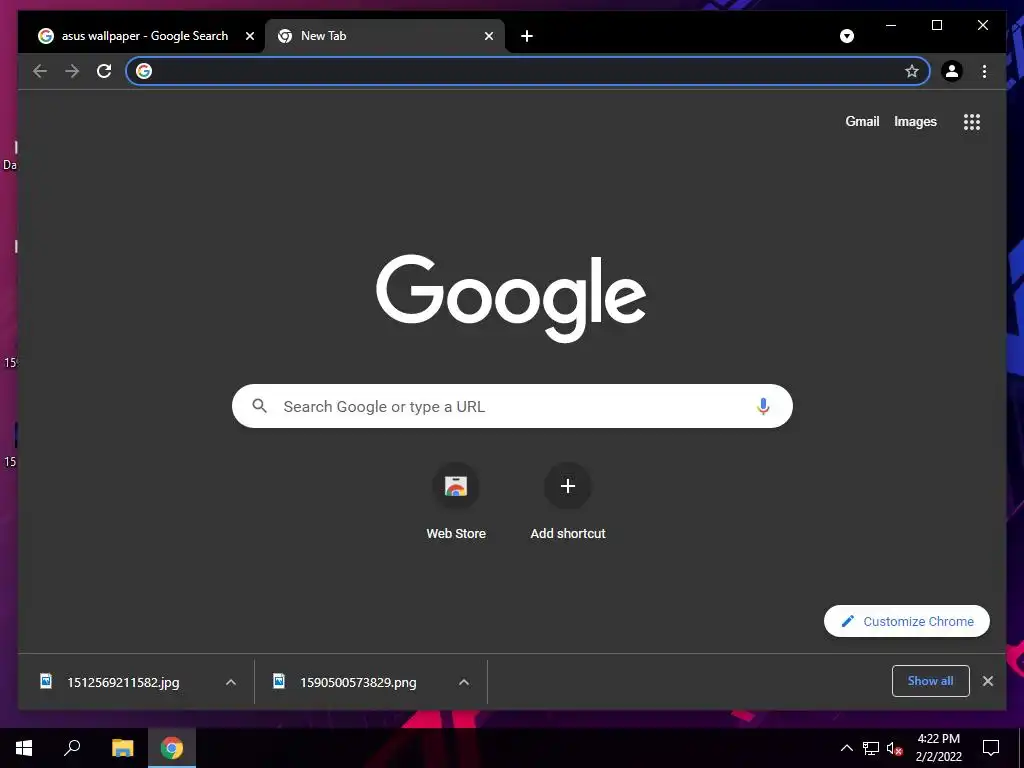Expand options for 1512569211582.jpg download
The height and width of the screenshot is (768, 1024).
click(x=231, y=682)
